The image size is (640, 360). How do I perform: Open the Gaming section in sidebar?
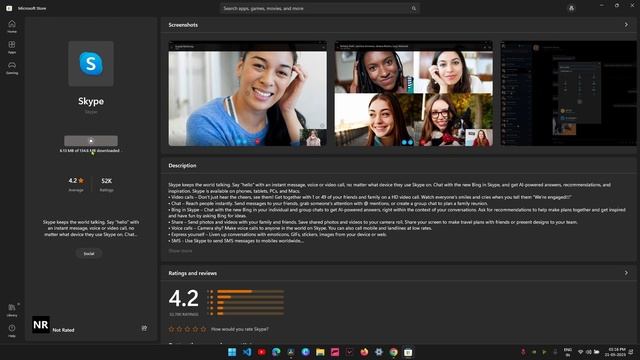[x=12, y=68]
